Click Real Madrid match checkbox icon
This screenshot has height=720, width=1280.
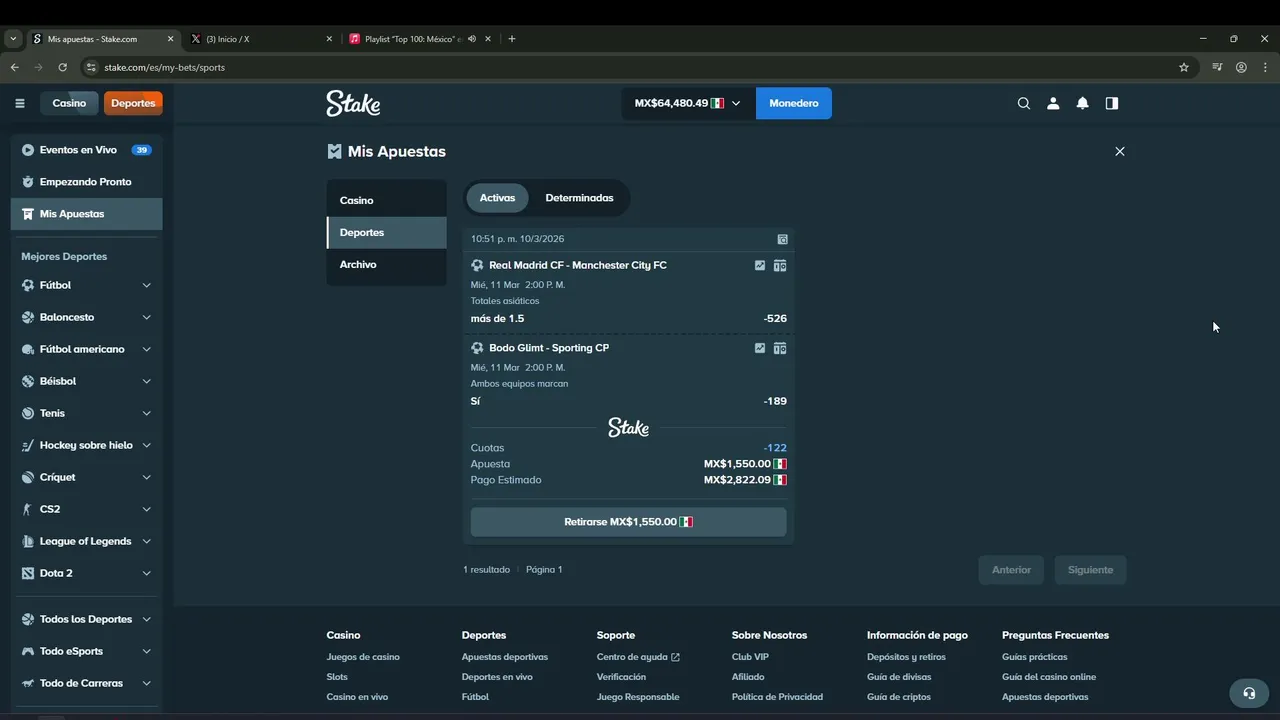[x=760, y=265]
